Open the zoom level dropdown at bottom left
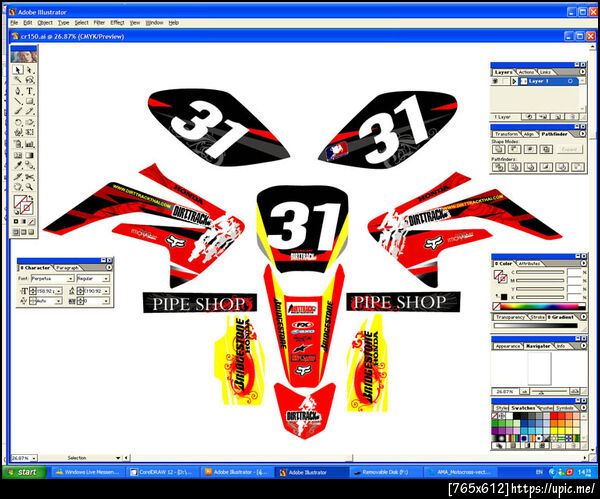This screenshot has width=600, height=499. tap(34, 458)
